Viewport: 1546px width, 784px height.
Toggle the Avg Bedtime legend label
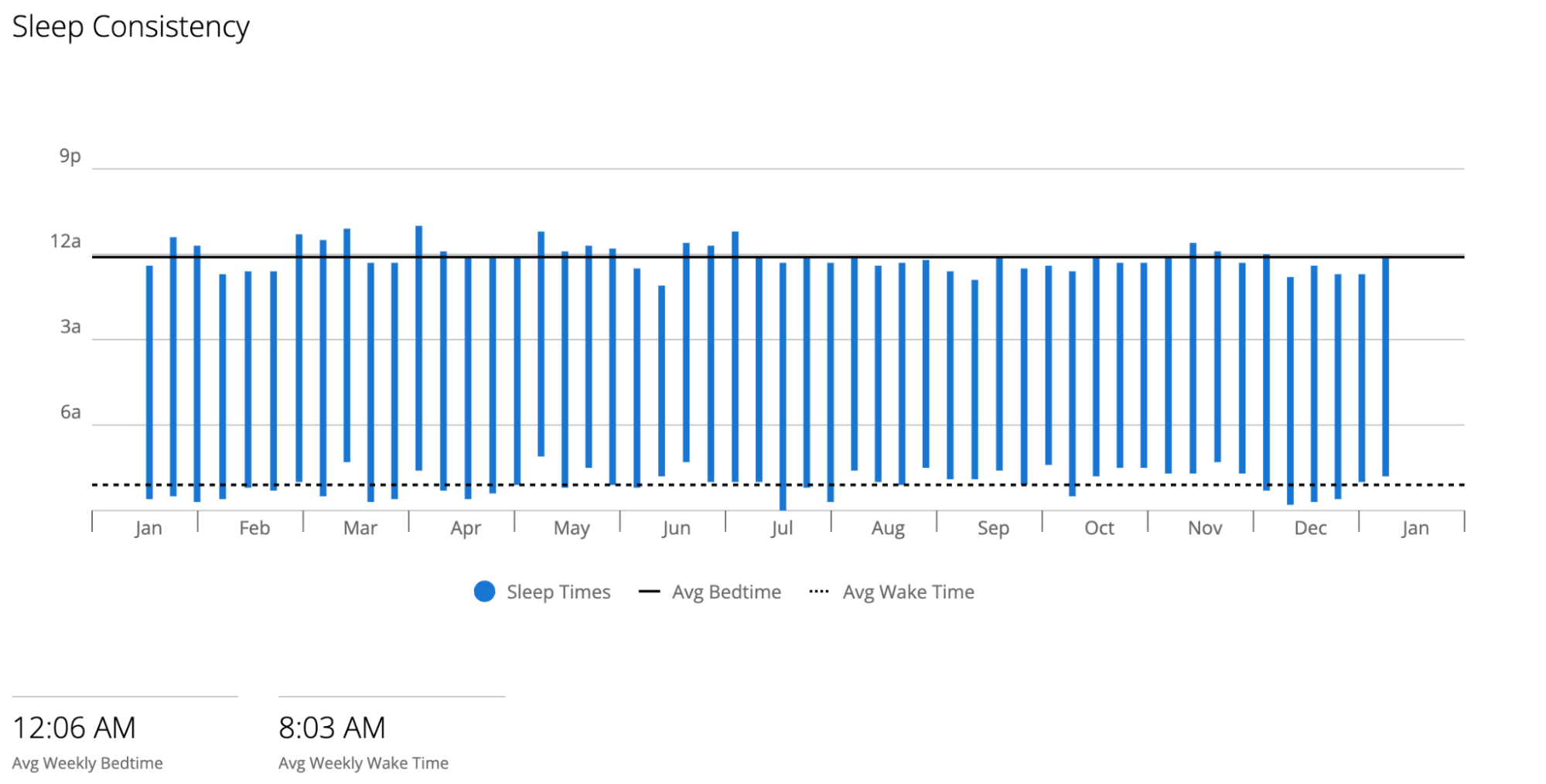tap(726, 592)
